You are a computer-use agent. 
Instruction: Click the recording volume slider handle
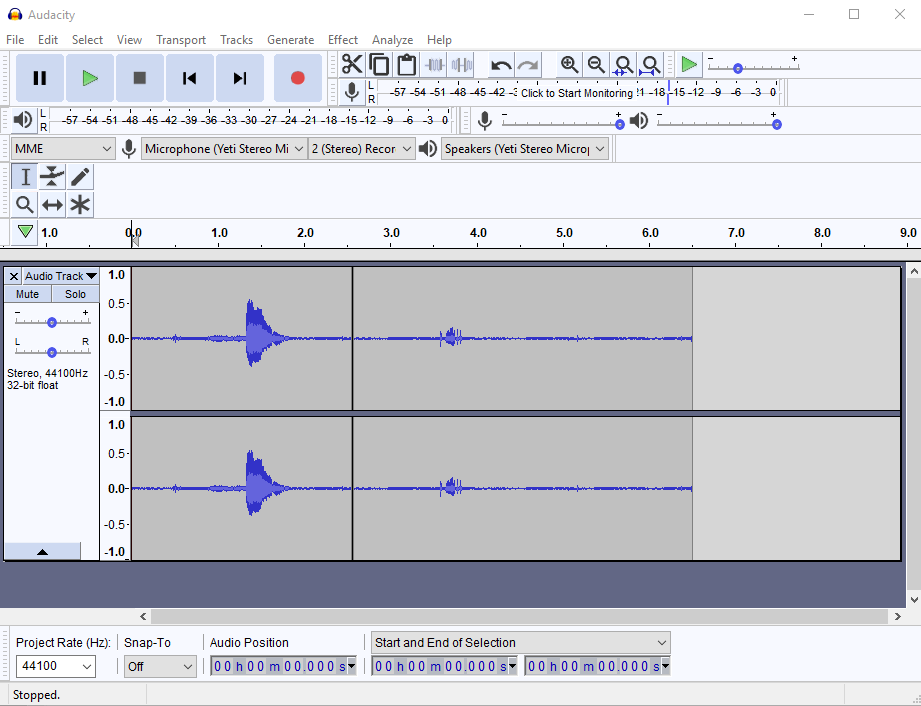pyautogui.click(x=620, y=124)
